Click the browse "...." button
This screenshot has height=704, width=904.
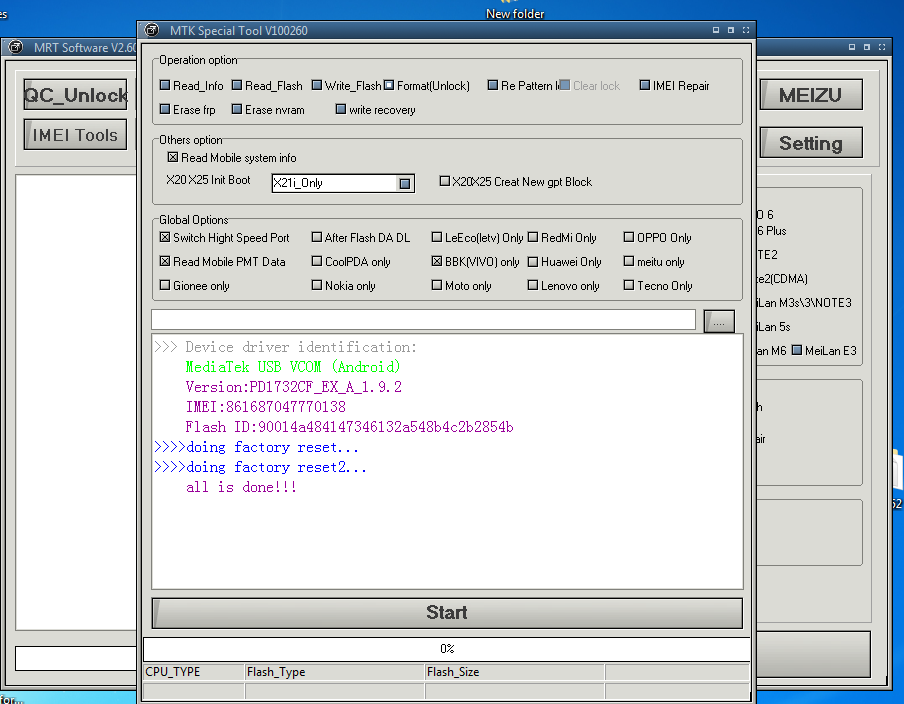pos(719,321)
